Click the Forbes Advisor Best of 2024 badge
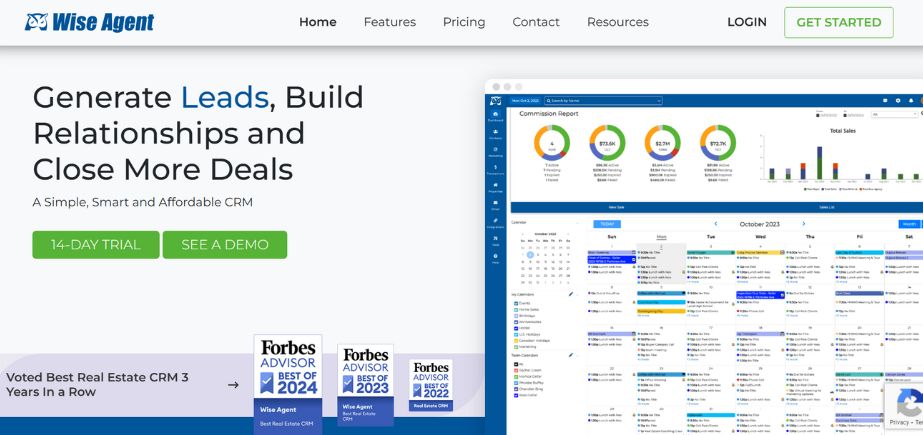 288,384
